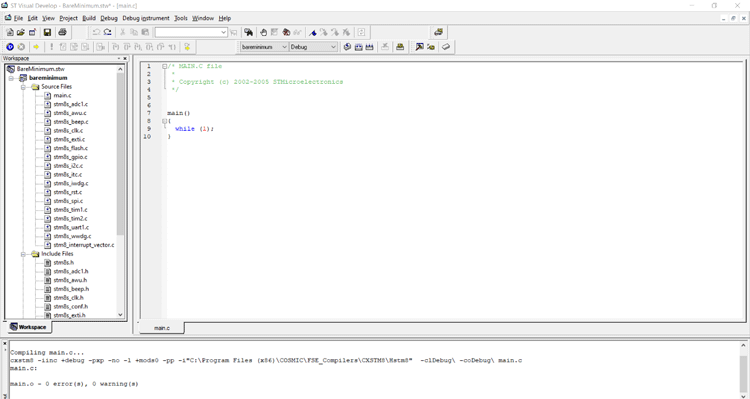
Task: Click the hand breakpoint icon
Action: tap(263, 33)
